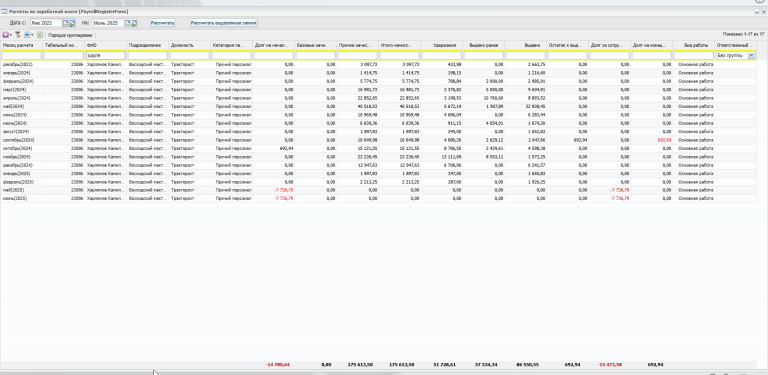Click reset icon beside 'Июнь 2025' date

coord(134,23)
